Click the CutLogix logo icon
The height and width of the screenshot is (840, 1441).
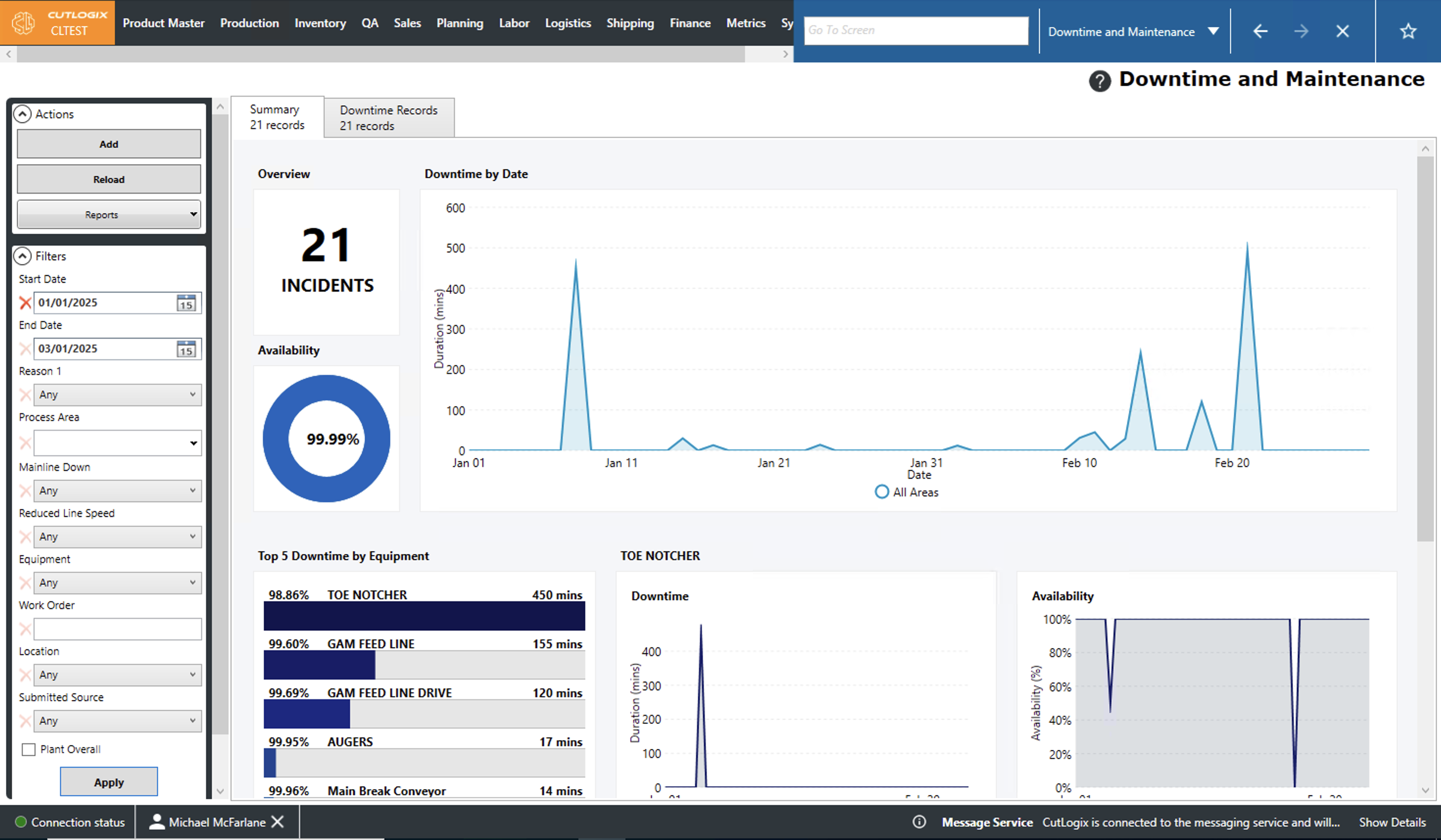tap(24, 23)
